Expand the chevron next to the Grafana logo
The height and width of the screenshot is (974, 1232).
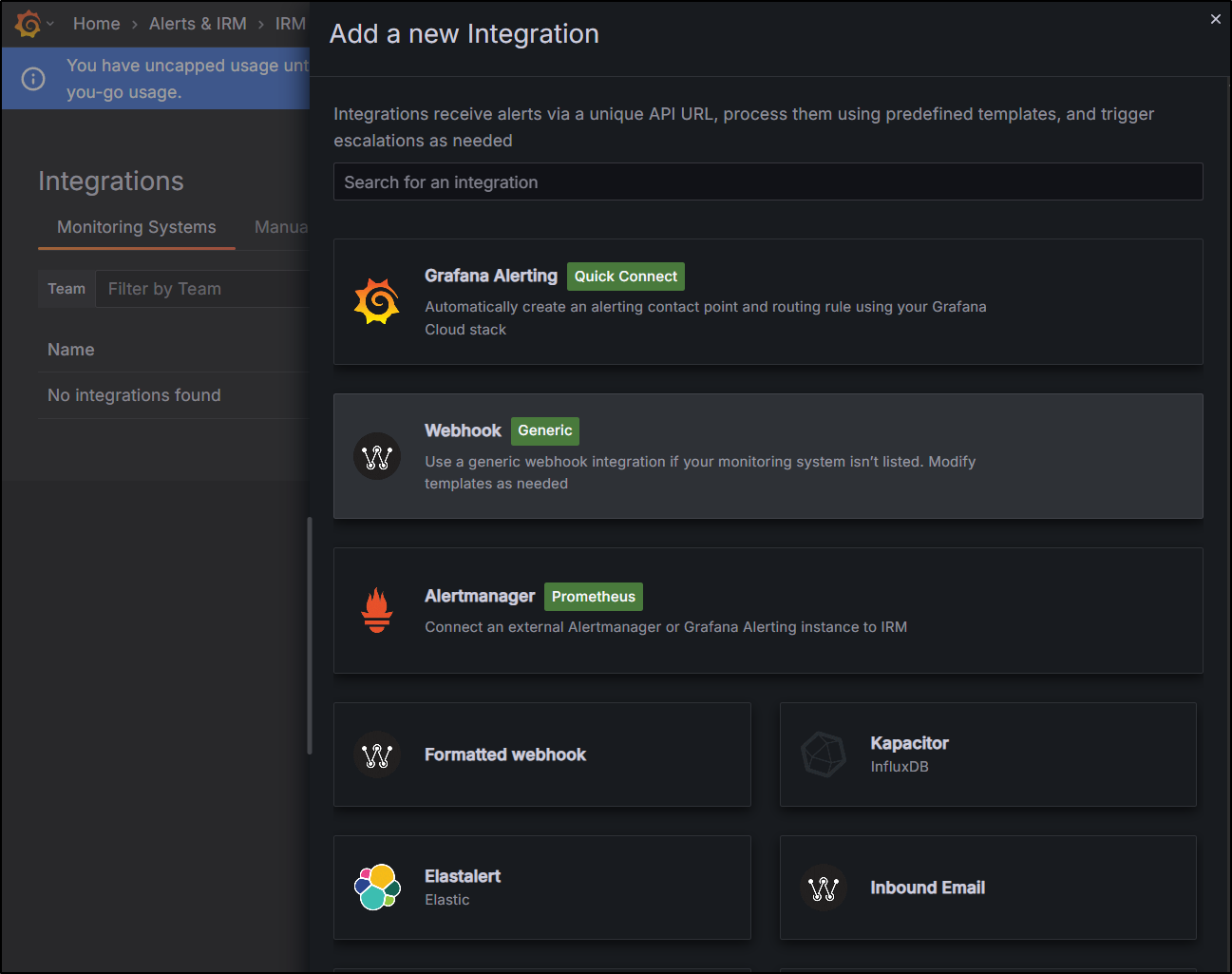(x=50, y=24)
